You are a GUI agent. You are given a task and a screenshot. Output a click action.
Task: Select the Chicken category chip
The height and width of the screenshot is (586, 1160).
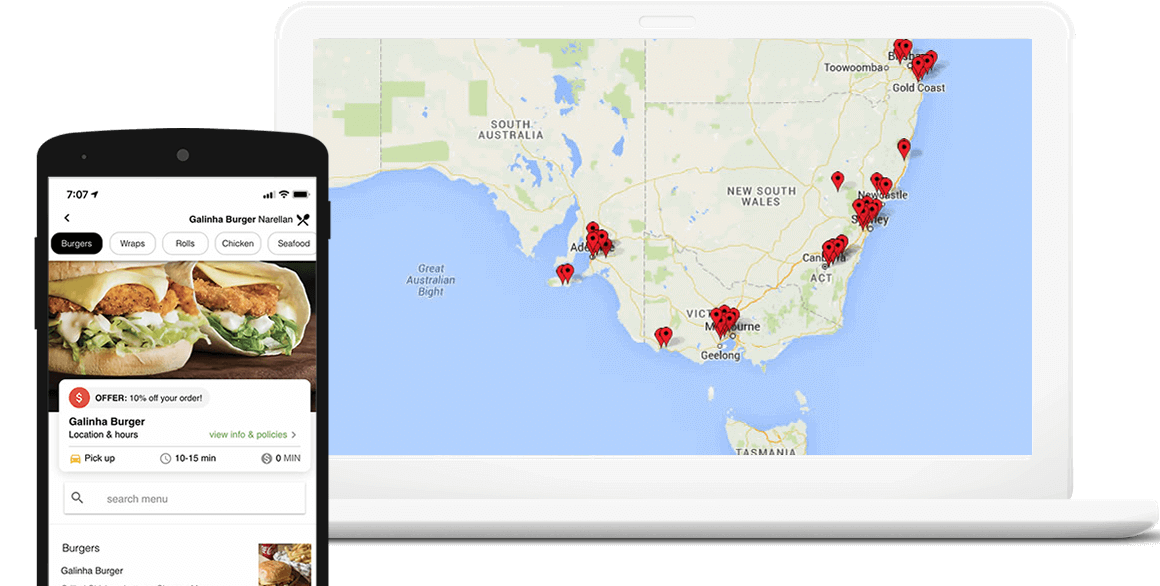tap(237, 243)
